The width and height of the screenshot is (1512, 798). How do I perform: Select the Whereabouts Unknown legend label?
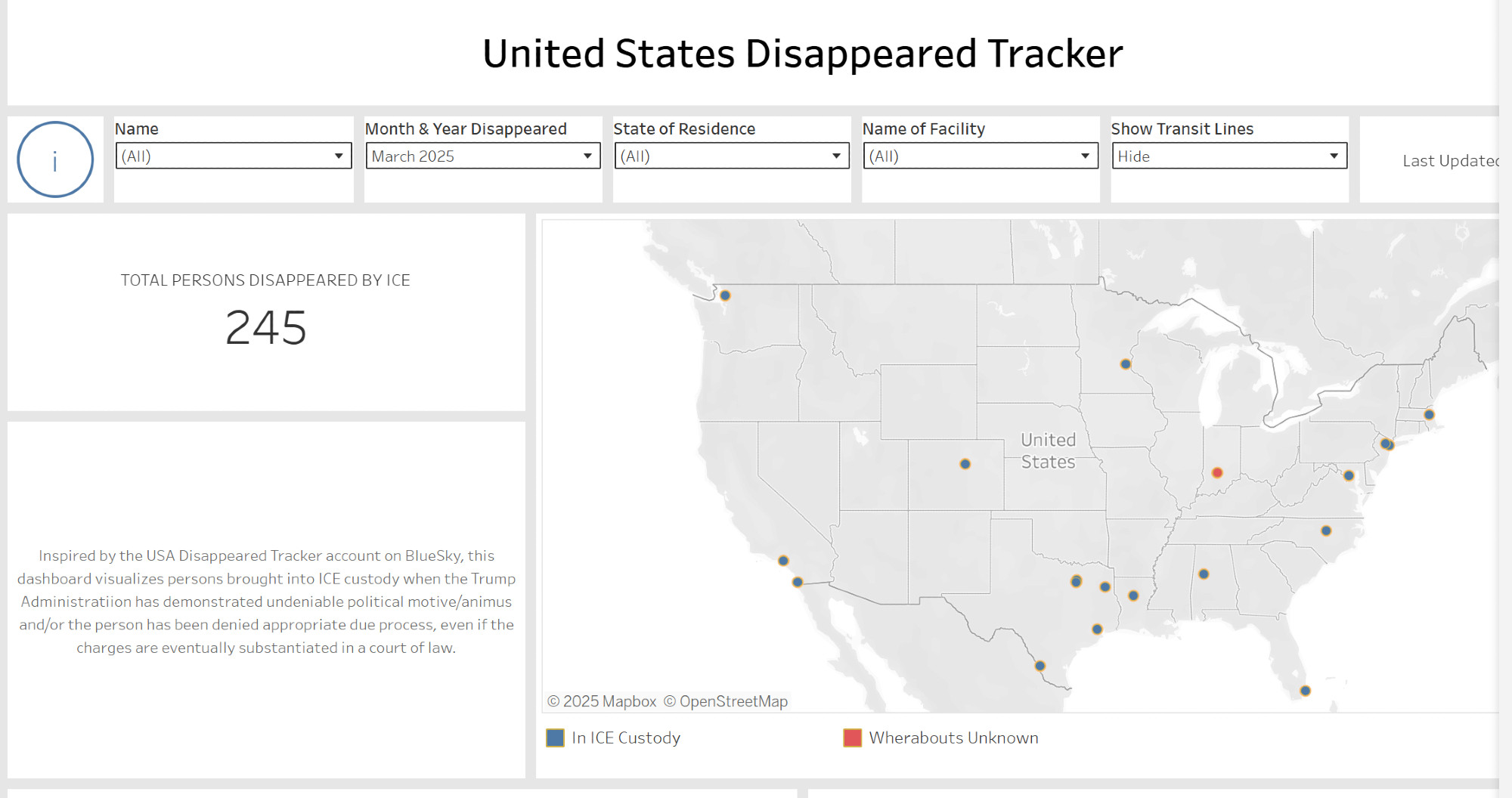(953, 738)
